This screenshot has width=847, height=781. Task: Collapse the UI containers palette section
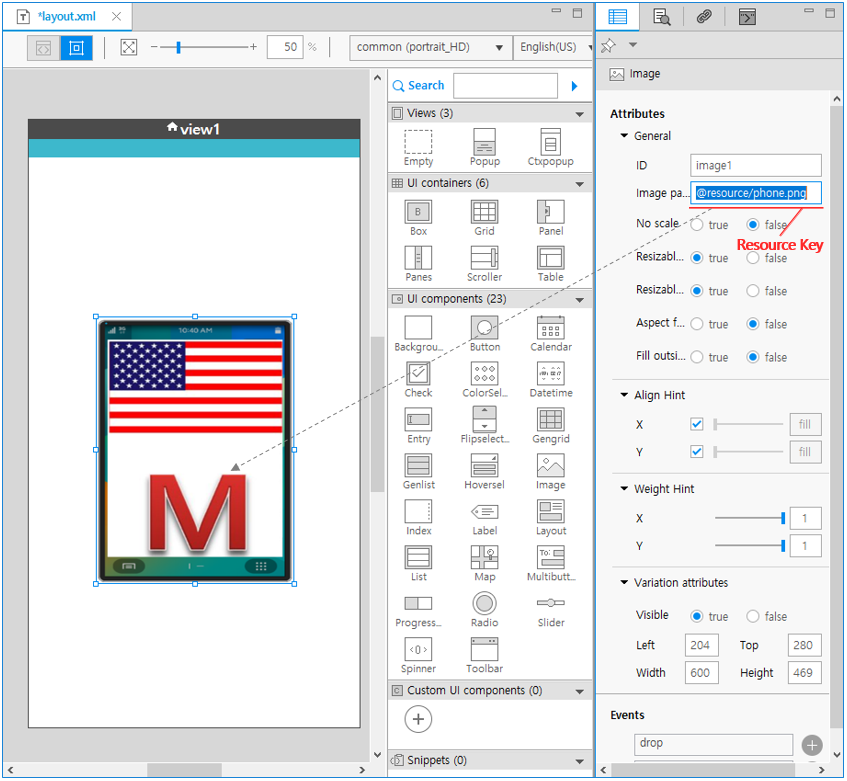tap(579, 184)
